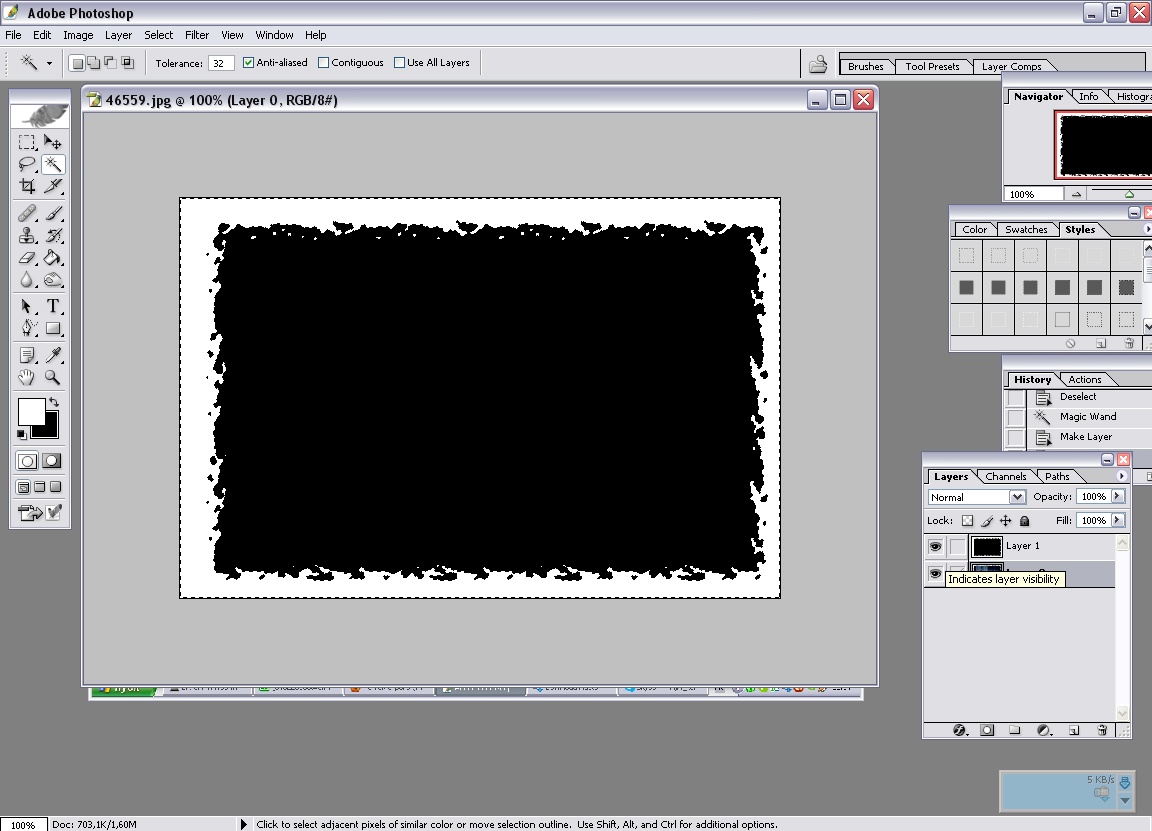
Task: Select the Crop tool
Action: (27, 186)
